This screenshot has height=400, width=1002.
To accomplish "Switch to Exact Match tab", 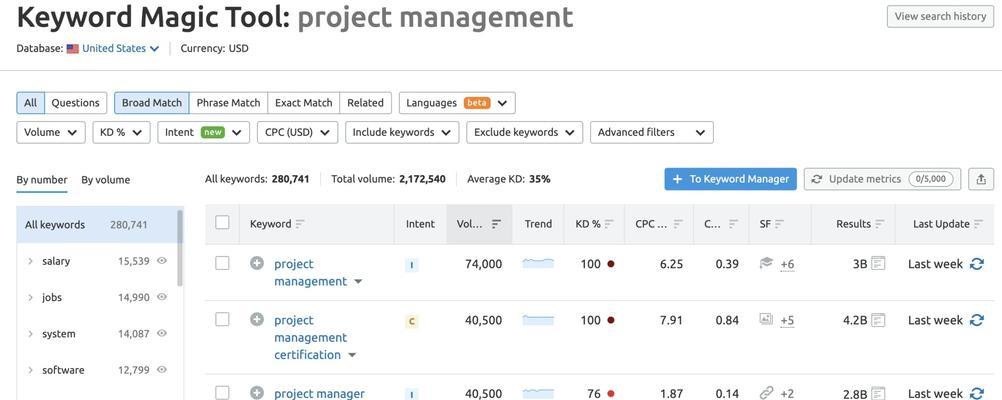I will coord(304,103).
